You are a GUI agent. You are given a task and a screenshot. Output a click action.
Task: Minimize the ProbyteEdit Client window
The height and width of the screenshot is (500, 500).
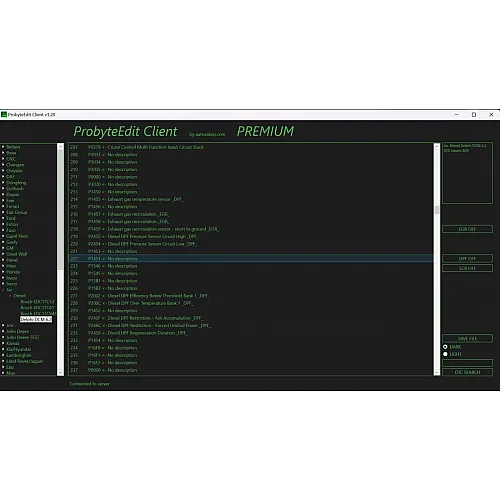[457, 114]
